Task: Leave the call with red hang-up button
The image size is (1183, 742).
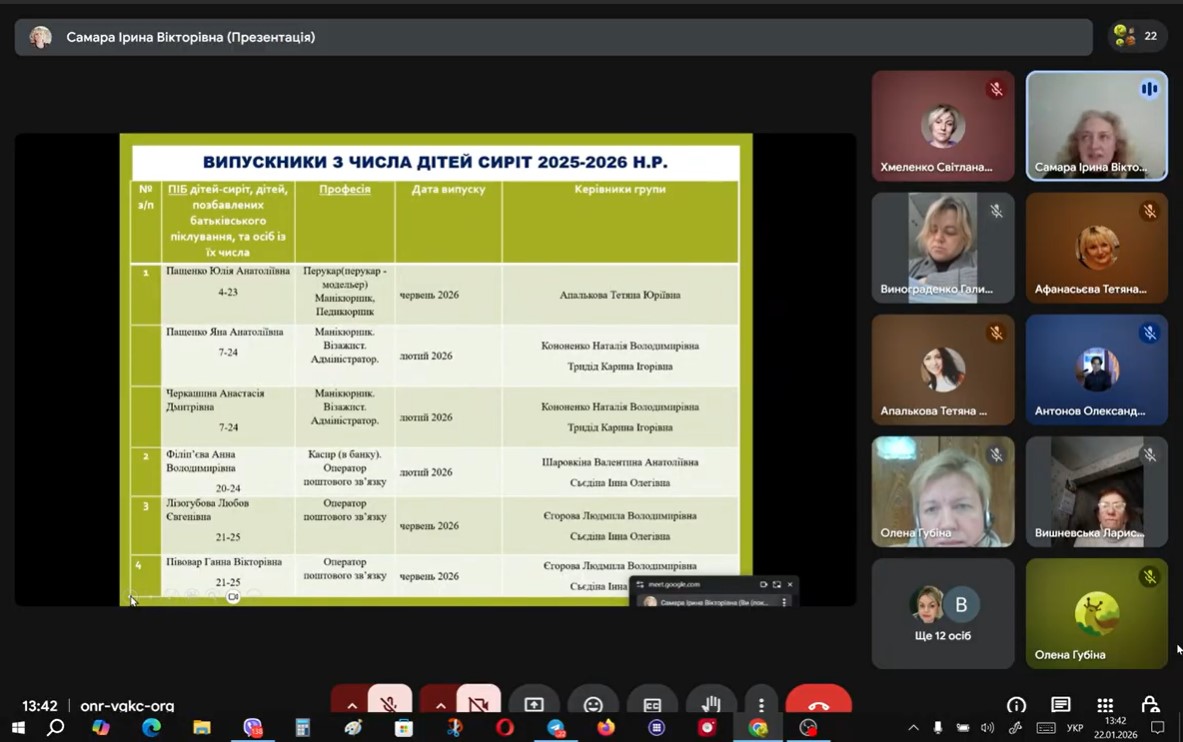Action: click(818, 704)
